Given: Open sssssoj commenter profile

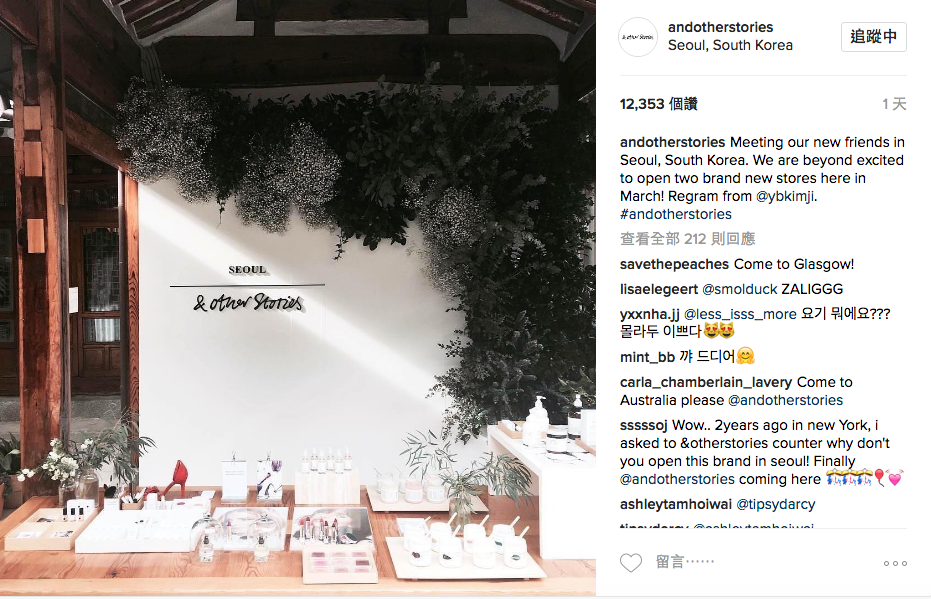Looking at the screenshot, I should (x=644, y=426).
